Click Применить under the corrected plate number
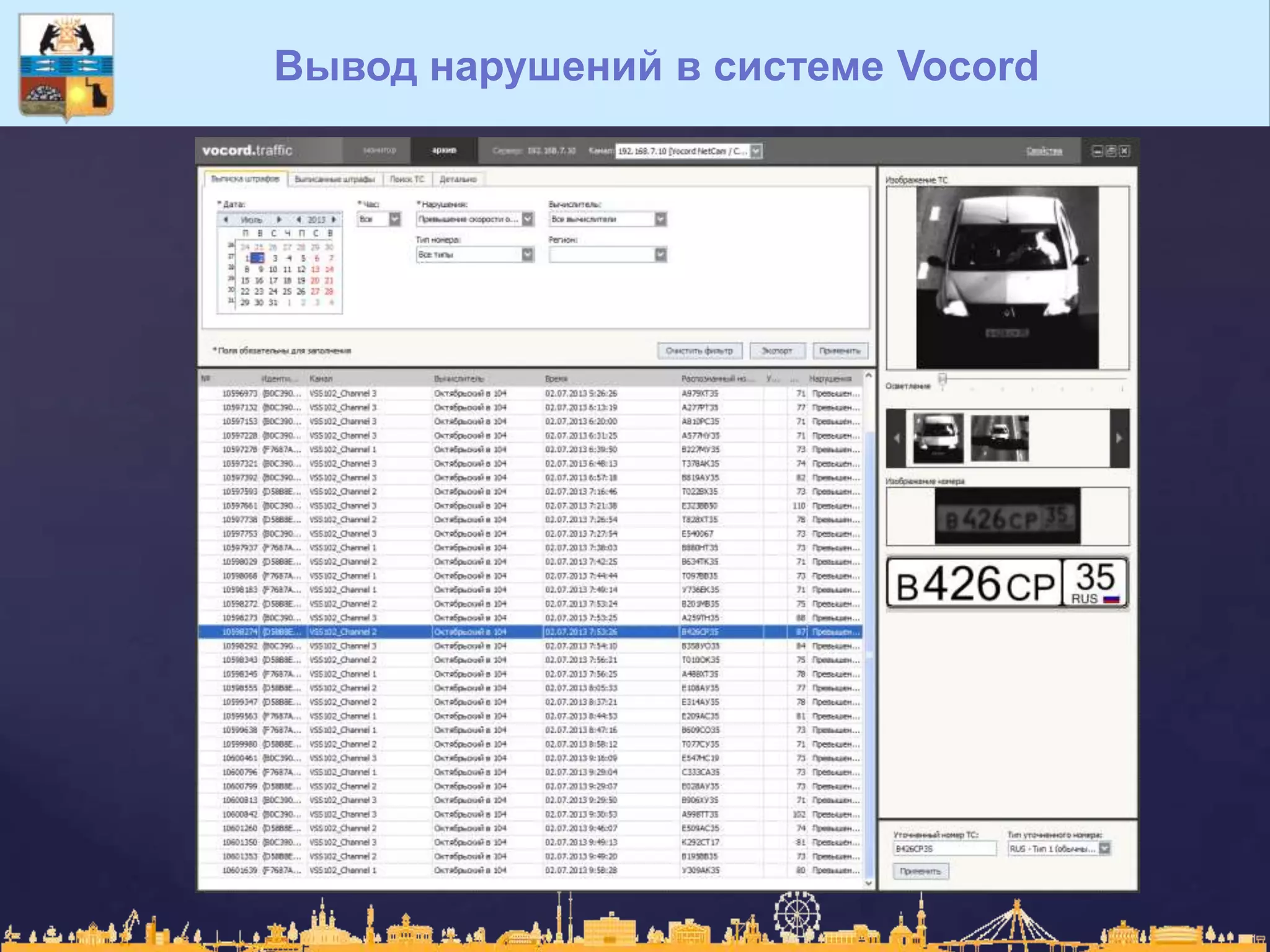The width and height of the screenshot is (1270, 952). pyautogui.click(x=920, y=871)
